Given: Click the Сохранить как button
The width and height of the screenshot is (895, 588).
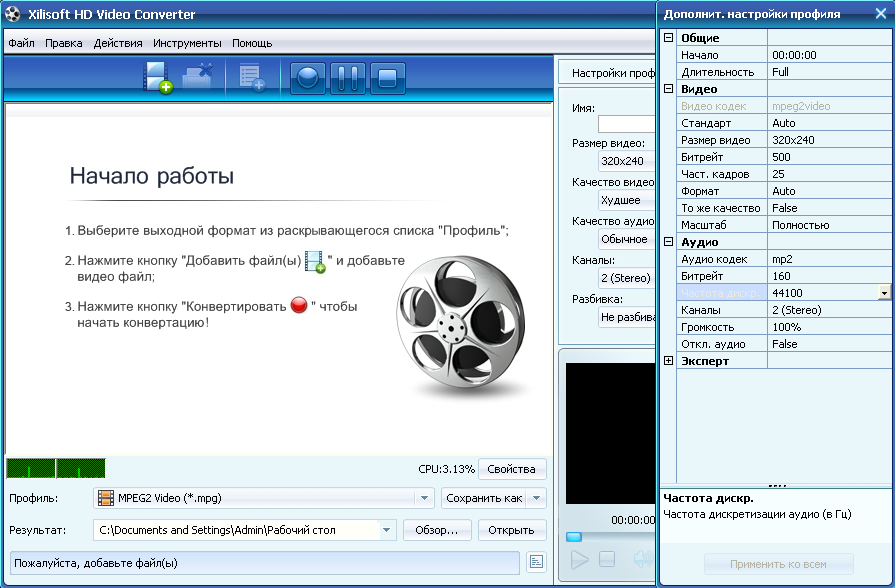Looking at the screenshot, I should [484, 498].
